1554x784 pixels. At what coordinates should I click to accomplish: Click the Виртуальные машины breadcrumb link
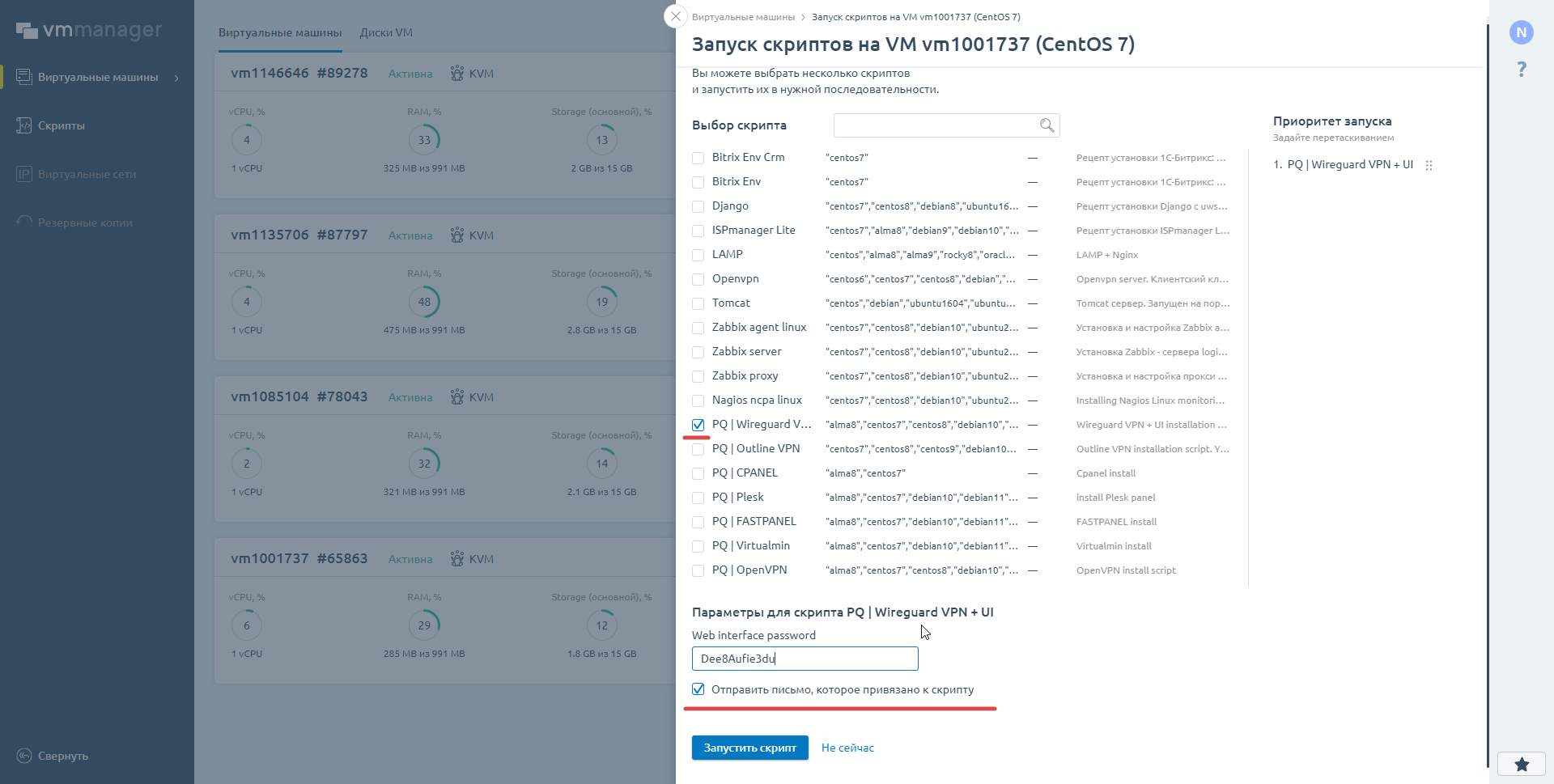[743, 17]
